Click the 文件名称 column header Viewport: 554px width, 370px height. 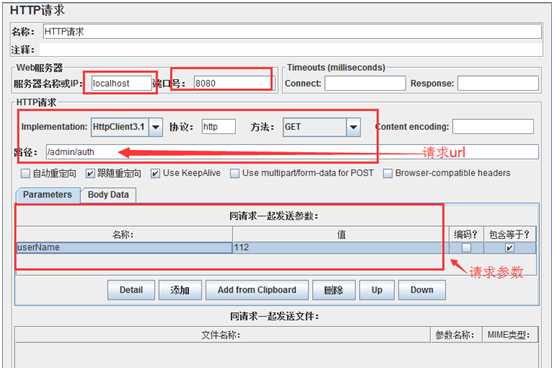coord(222,335)
